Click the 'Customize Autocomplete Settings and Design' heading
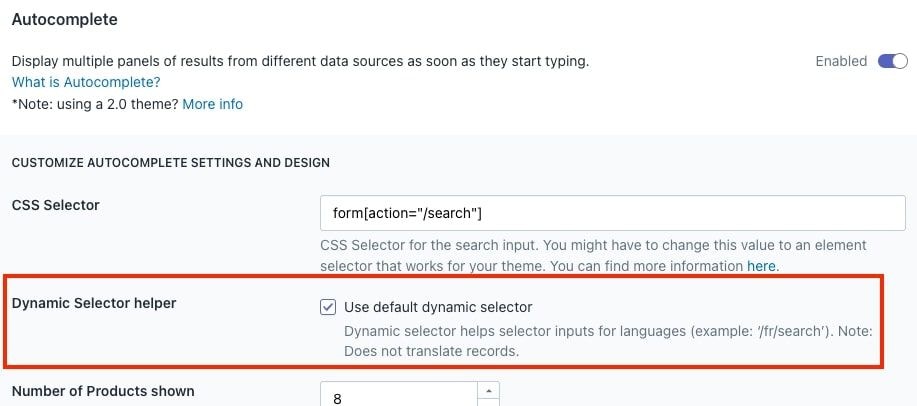 click(x=170, y=162)
